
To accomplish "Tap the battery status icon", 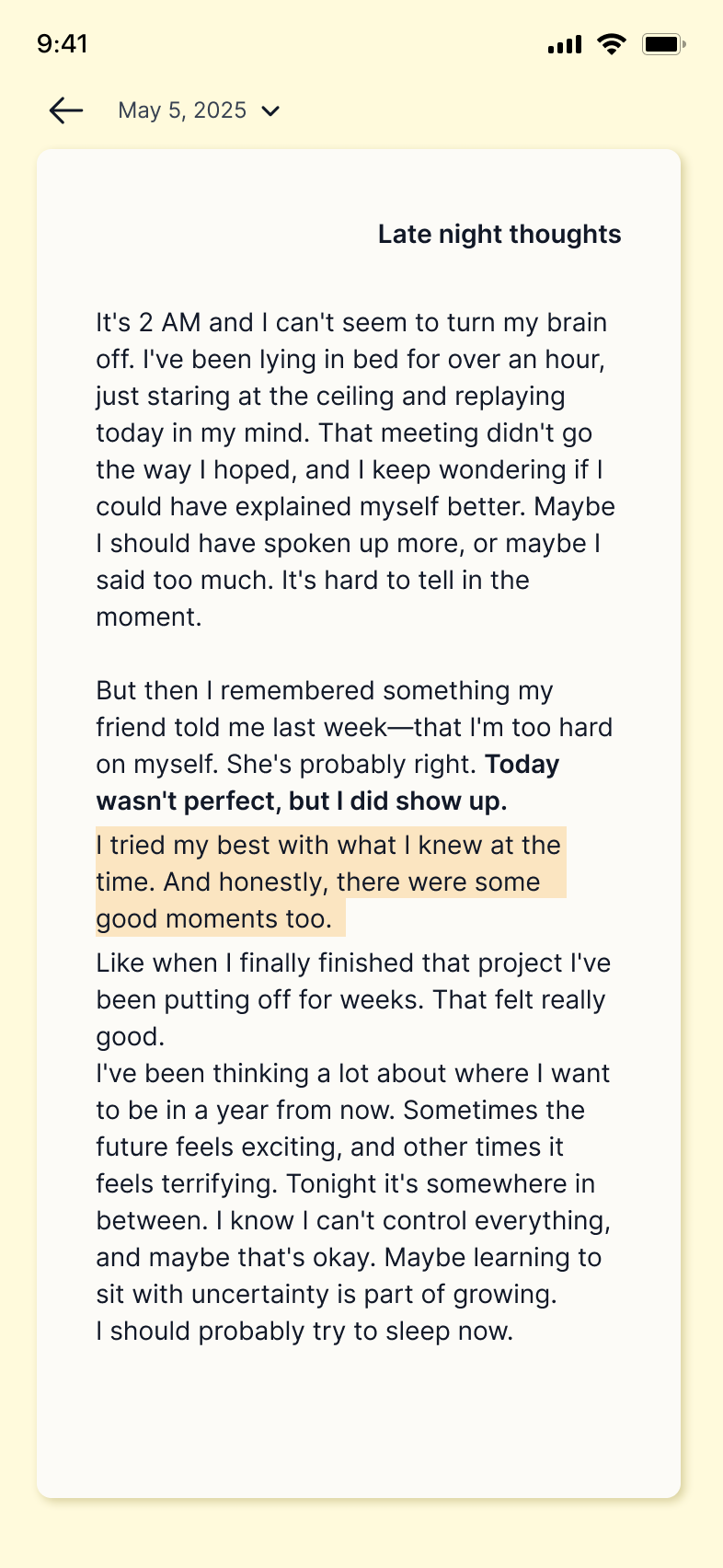I will [662, 44].
